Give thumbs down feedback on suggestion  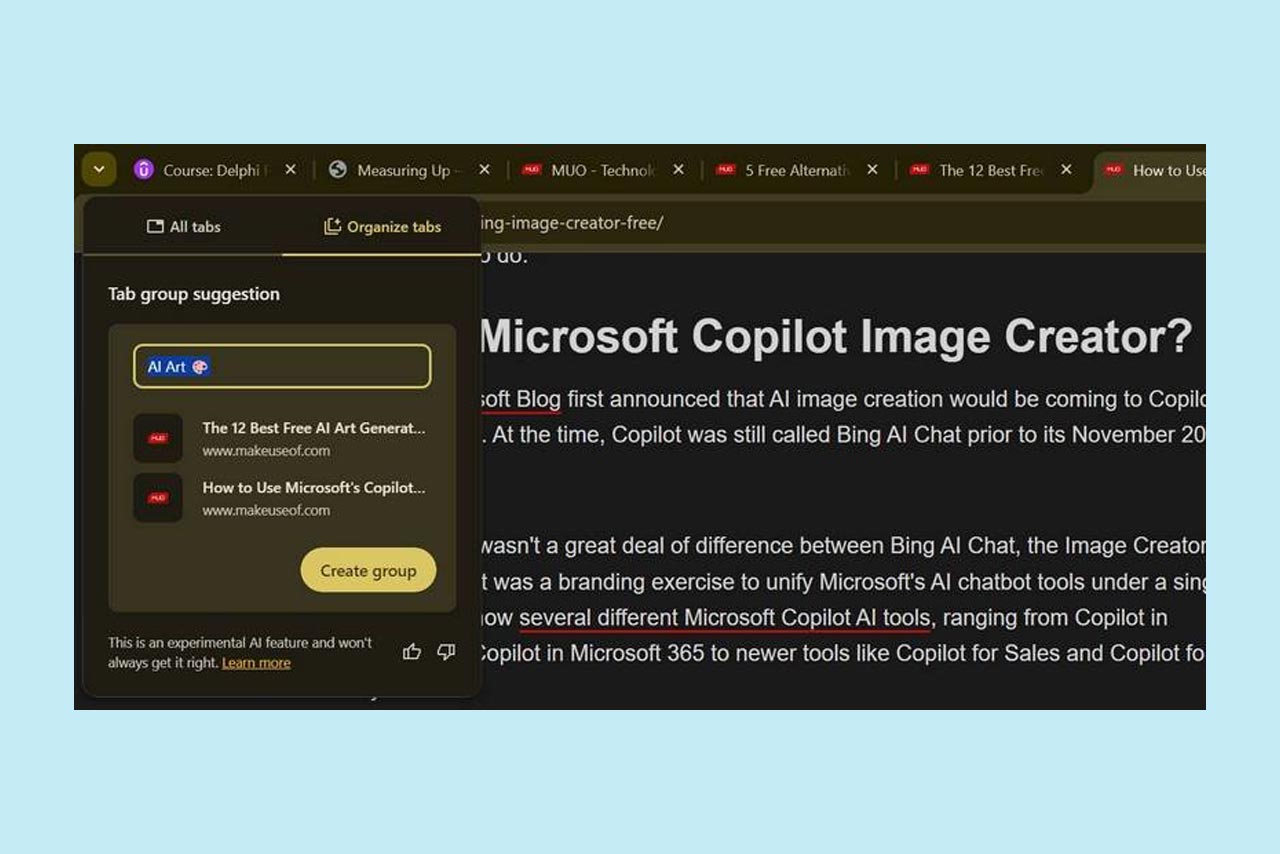[x=446, y=652]
